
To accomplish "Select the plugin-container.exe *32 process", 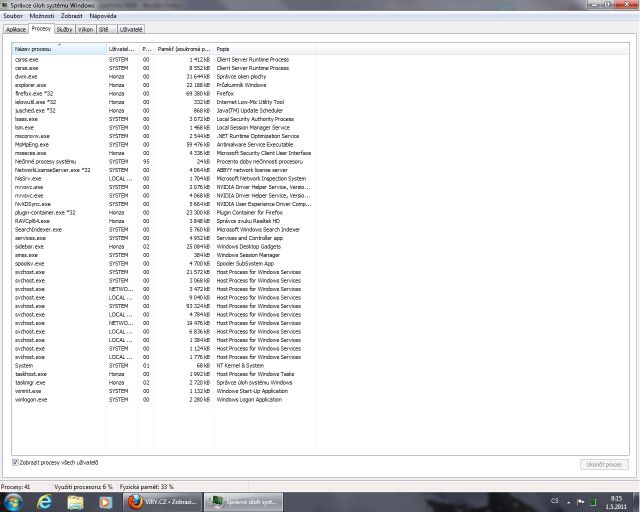I will pyautogui.click(x=163, y=213).
